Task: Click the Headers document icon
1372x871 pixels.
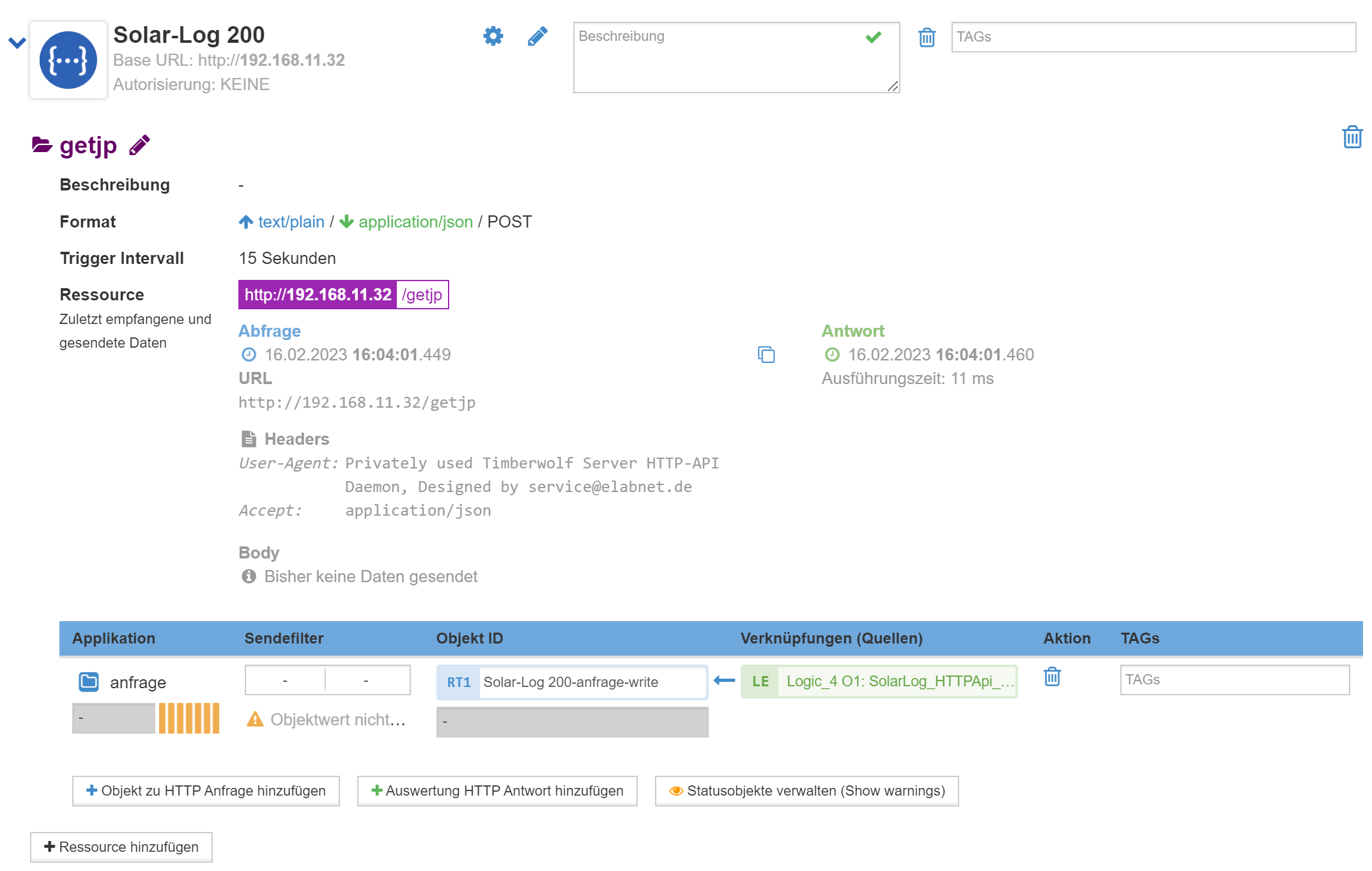Action: point(249,439)
